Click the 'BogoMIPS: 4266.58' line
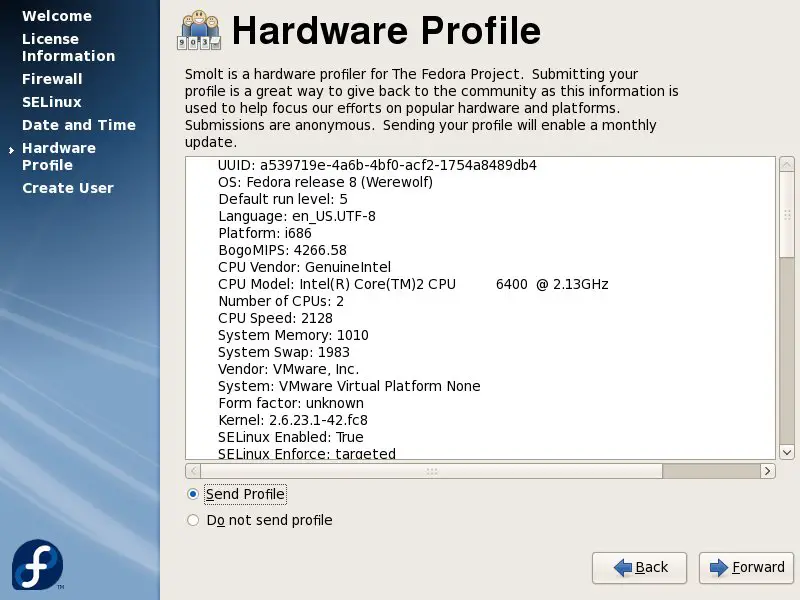Screen dimensions: 800x600 pos(282,250)
